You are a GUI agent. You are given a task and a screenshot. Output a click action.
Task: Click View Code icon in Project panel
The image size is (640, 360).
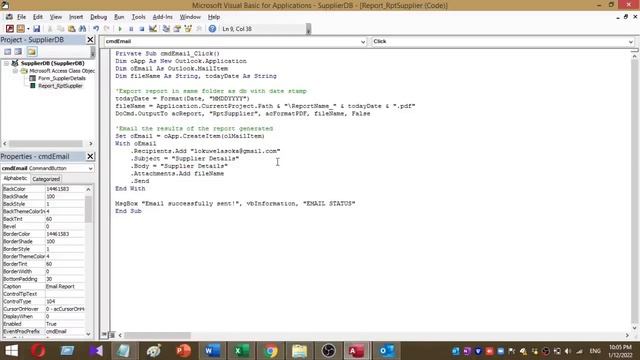pos(7,51)
